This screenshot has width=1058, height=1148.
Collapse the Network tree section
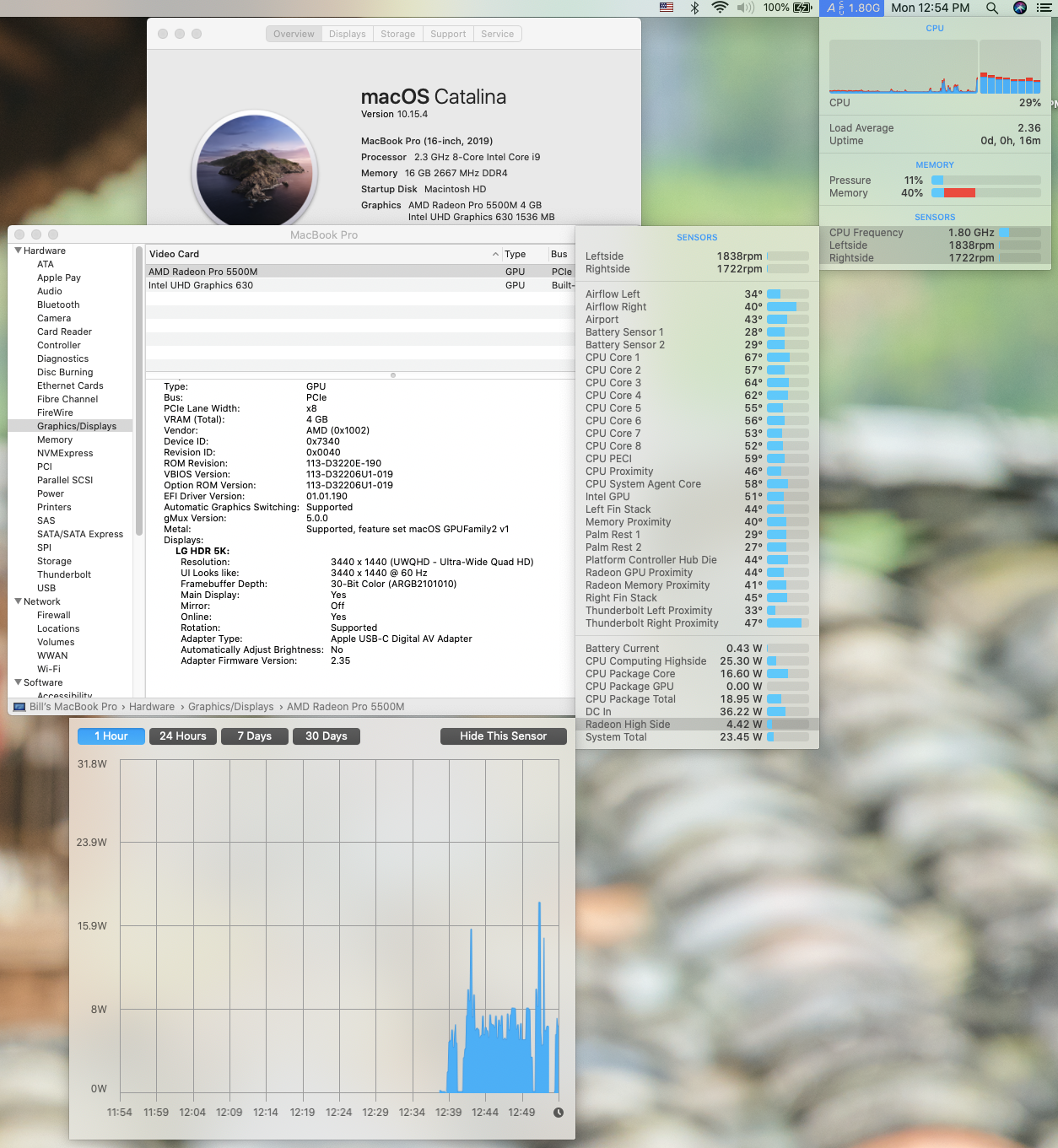coord(18,601)
